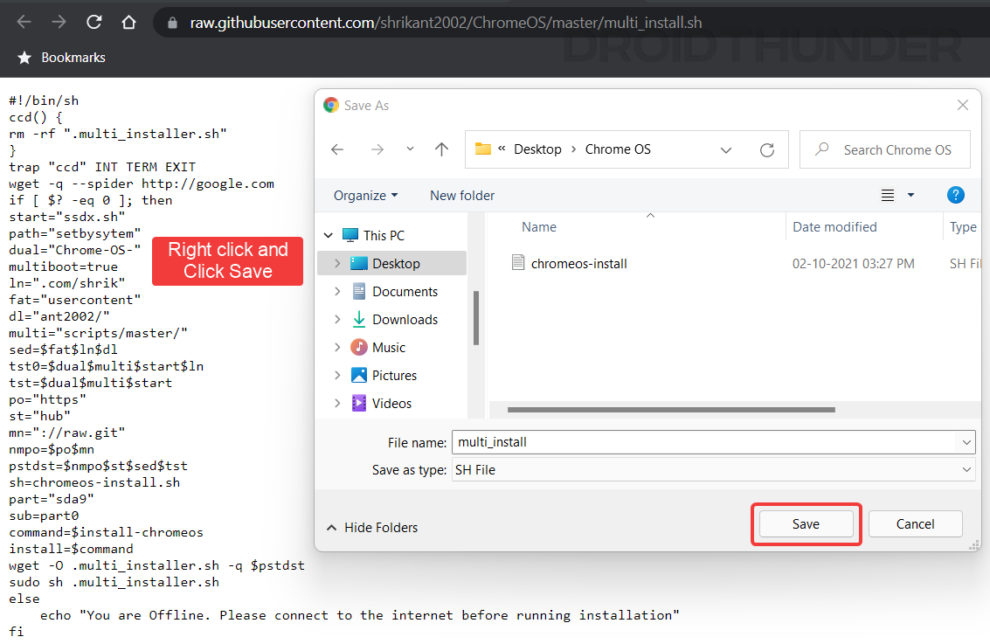Collapse the Hide Folders section
990x644 pixels.
click(x=382, y=527)
